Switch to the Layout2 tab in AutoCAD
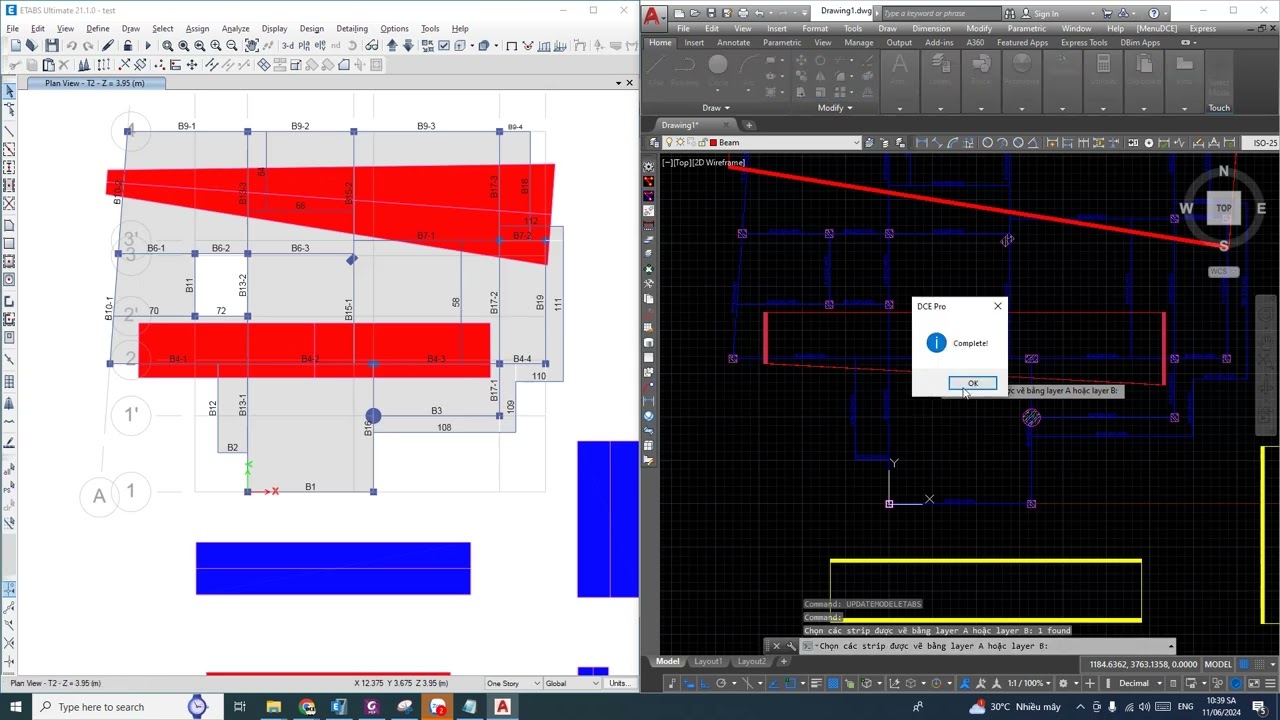Image resolution: width=1280 pixels, height=720 pixels. click(x=751, y=661)
